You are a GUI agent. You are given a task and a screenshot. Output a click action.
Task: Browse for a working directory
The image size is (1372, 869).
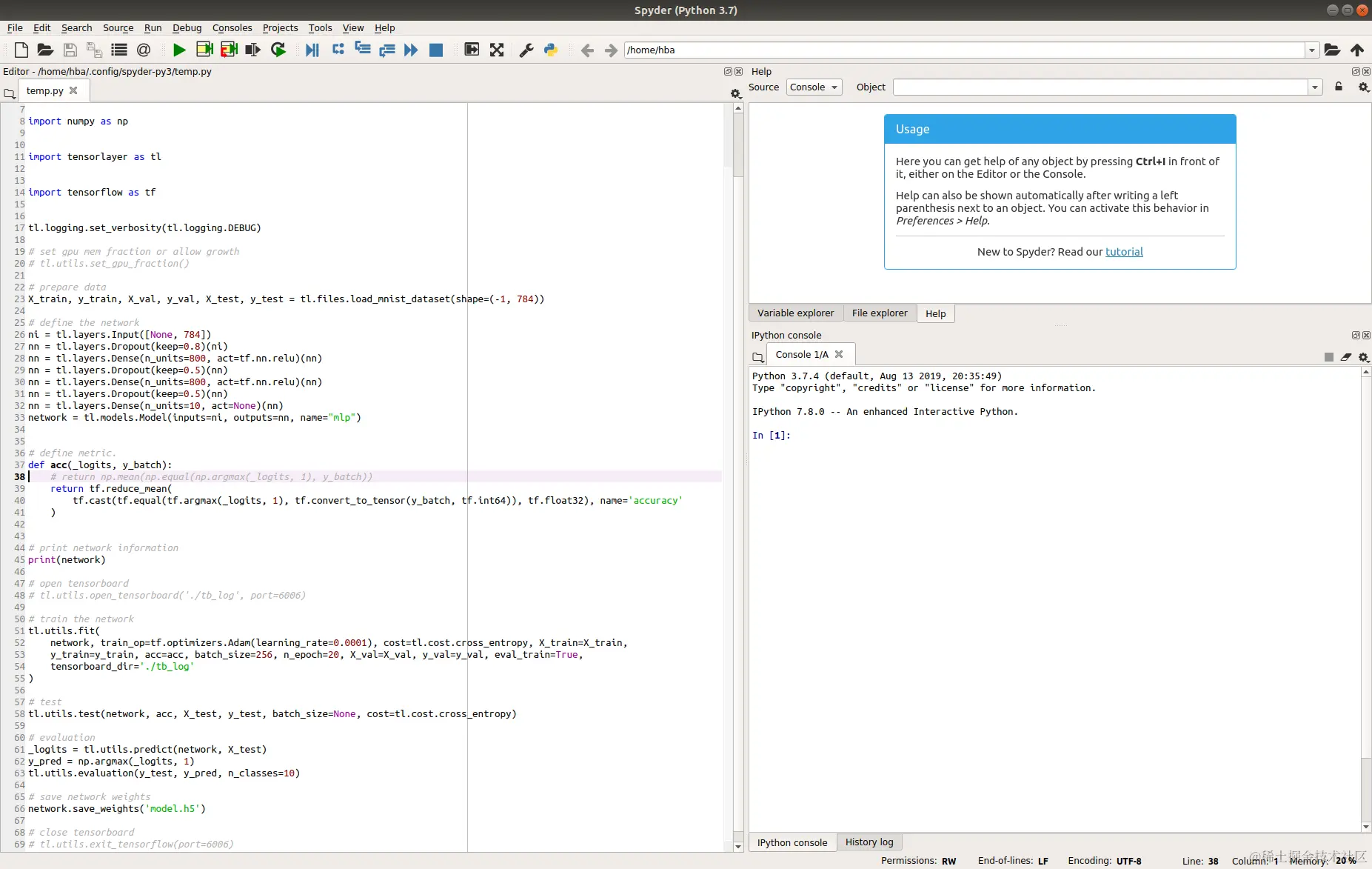pyautogui.click(x=1332, y=50)
